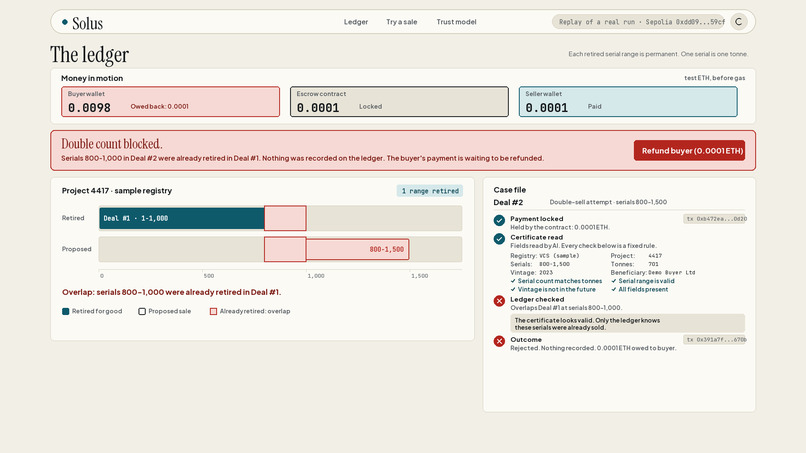This screenshot has width=806, height=453.
Task: Click the Retired for good legend swatch
Action: pos(65,311)
